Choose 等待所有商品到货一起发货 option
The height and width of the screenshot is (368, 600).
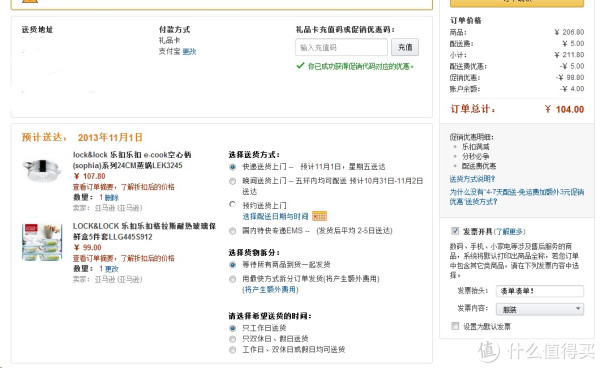point(232,265)
